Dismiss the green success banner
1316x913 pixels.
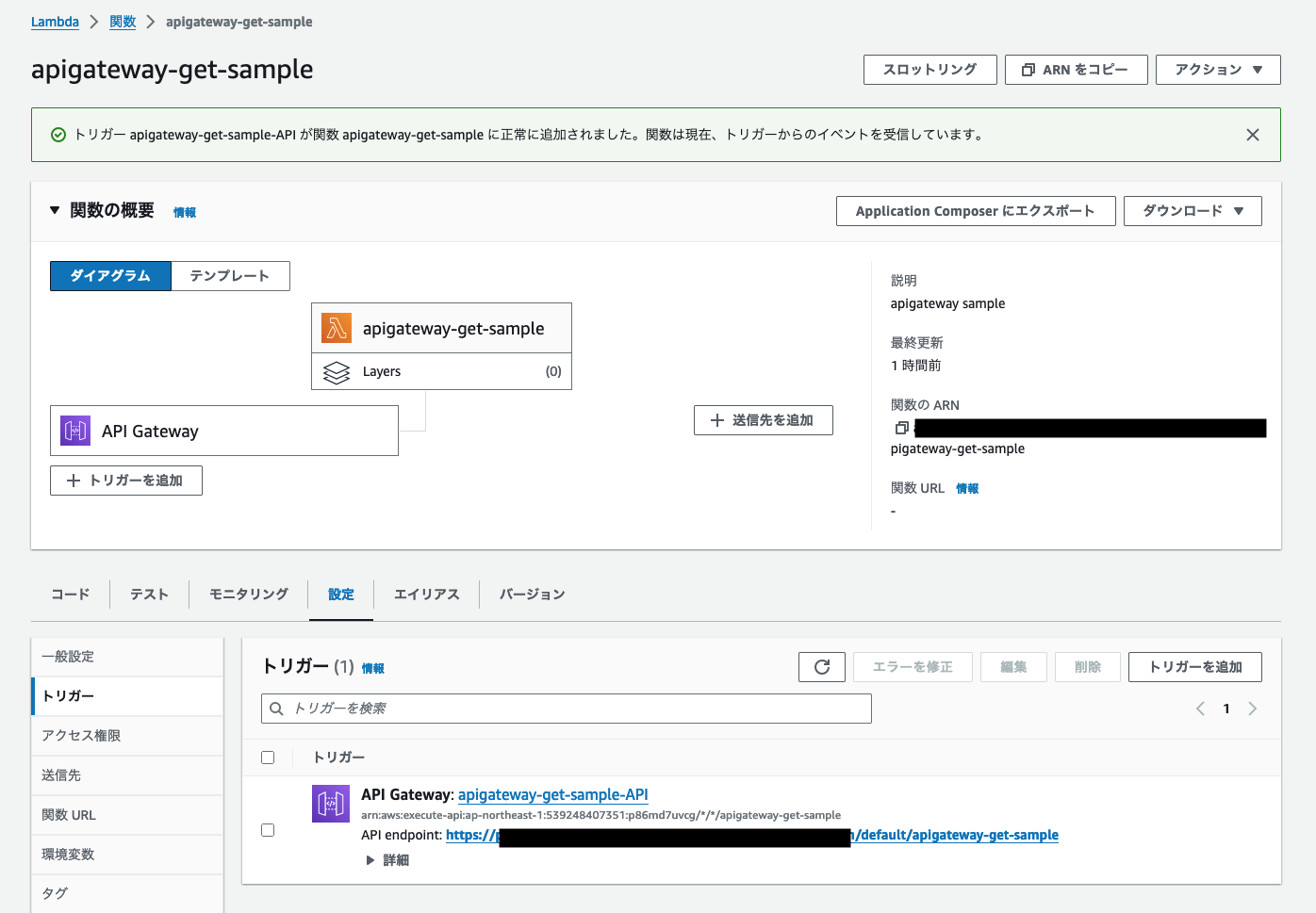(x=1253, y=135)
